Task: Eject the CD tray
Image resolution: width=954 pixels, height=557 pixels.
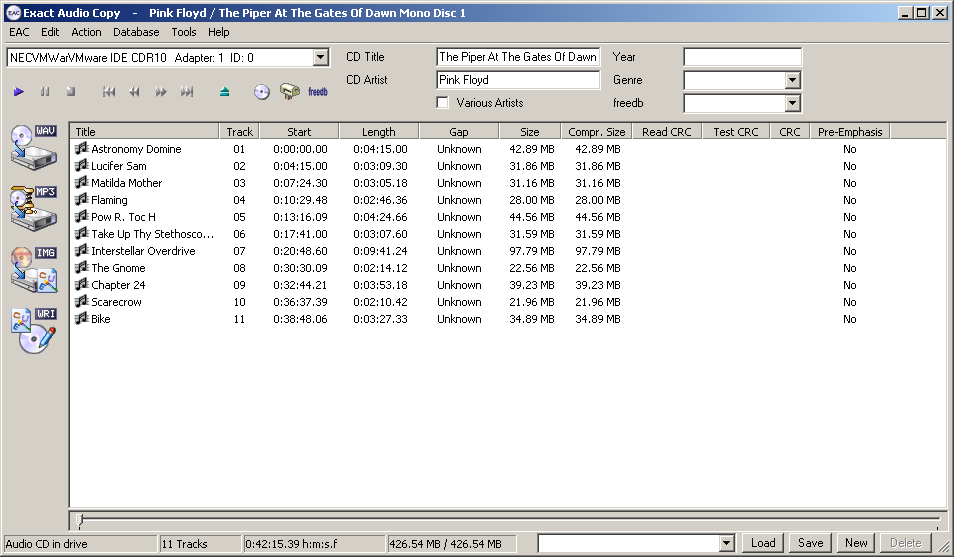Action: [225, 92]
